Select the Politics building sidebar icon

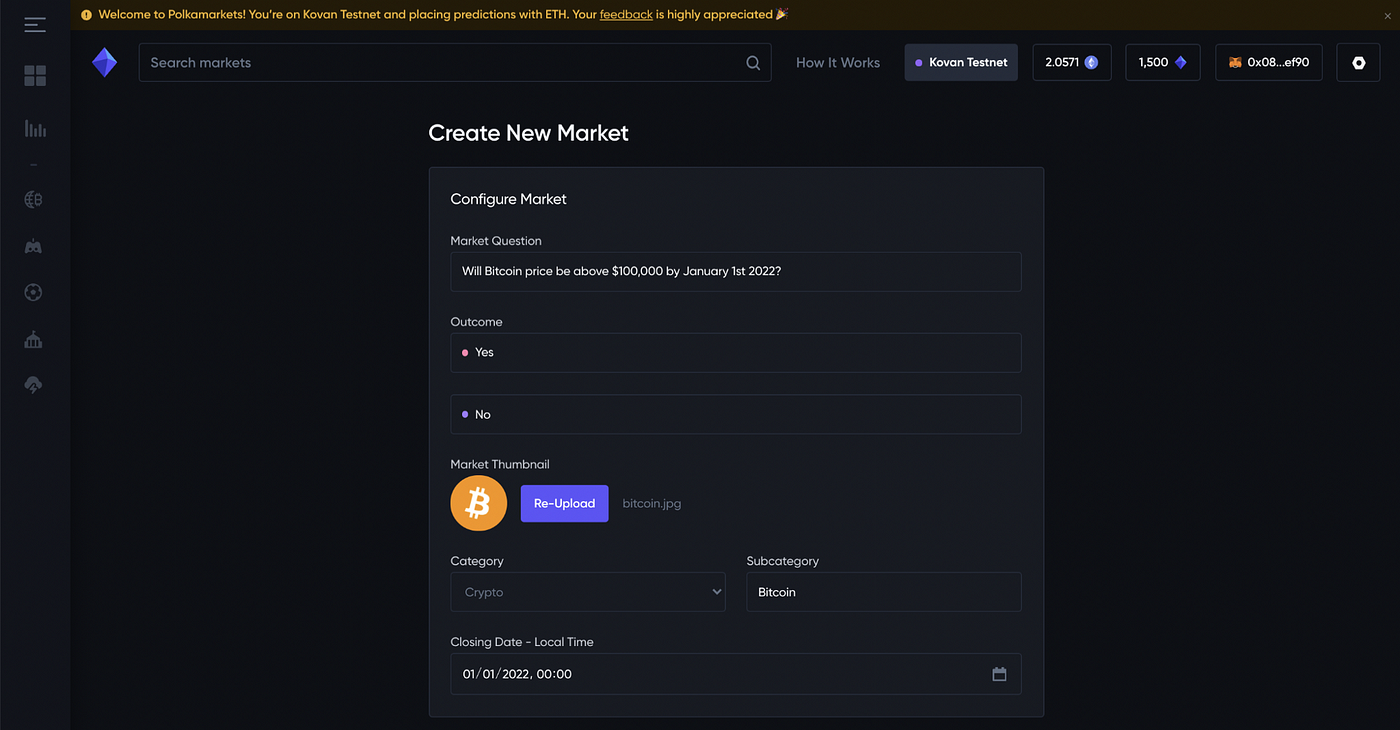33,340
